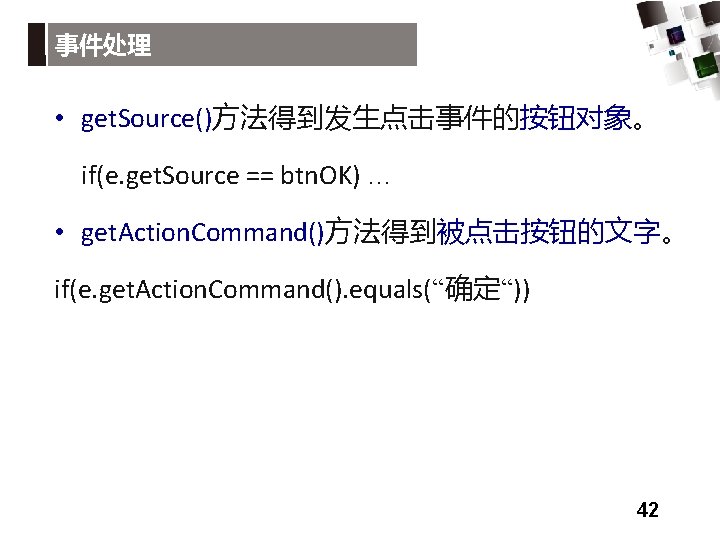Select the blue getActionCommand() text
The height and width of the screenshot is (540, 720).
coord(202,233)
